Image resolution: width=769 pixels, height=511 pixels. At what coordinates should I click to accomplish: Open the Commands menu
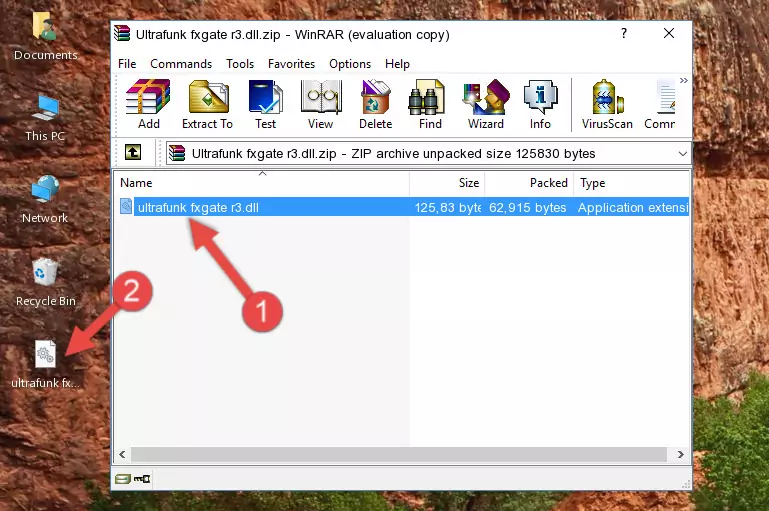click(181, 64)
